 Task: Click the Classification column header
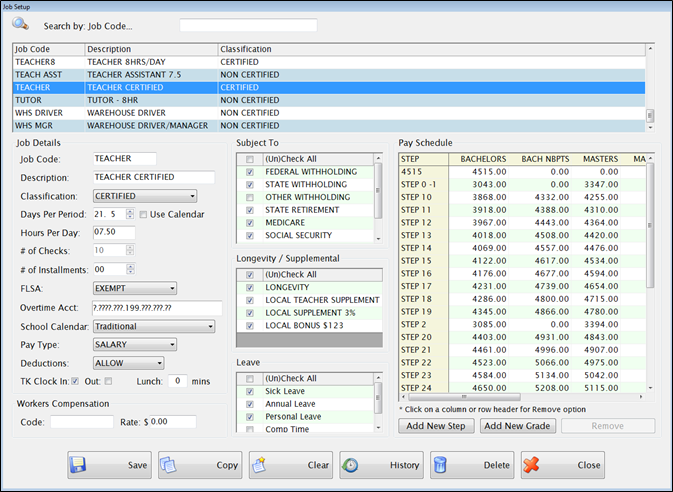pyautogui.click(x=431, y=49)
